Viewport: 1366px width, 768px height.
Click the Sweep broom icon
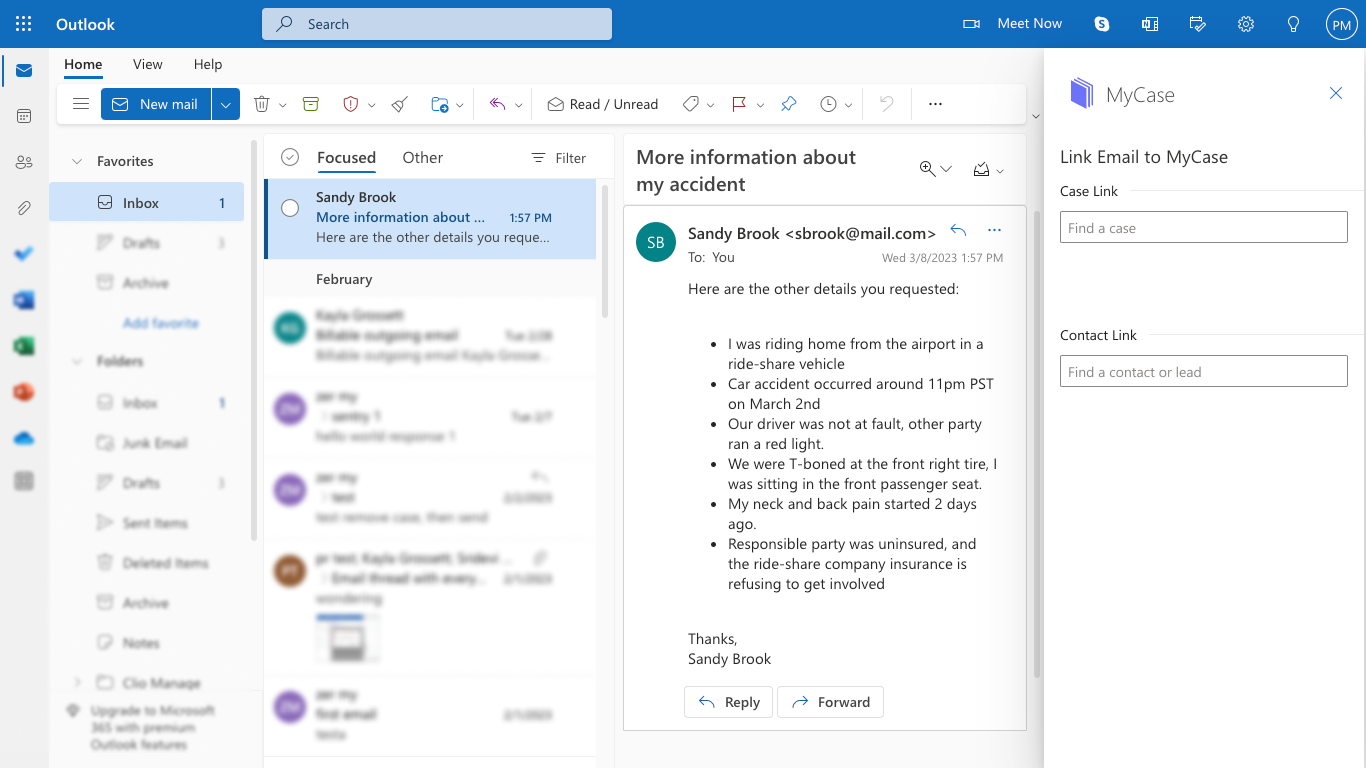click(400, 104)
